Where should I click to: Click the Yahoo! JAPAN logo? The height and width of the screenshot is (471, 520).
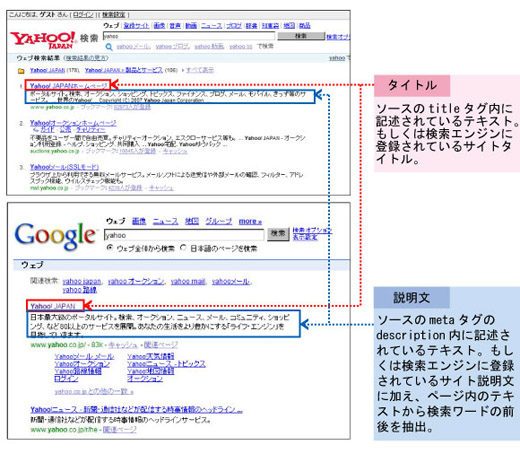pos(44,40)
